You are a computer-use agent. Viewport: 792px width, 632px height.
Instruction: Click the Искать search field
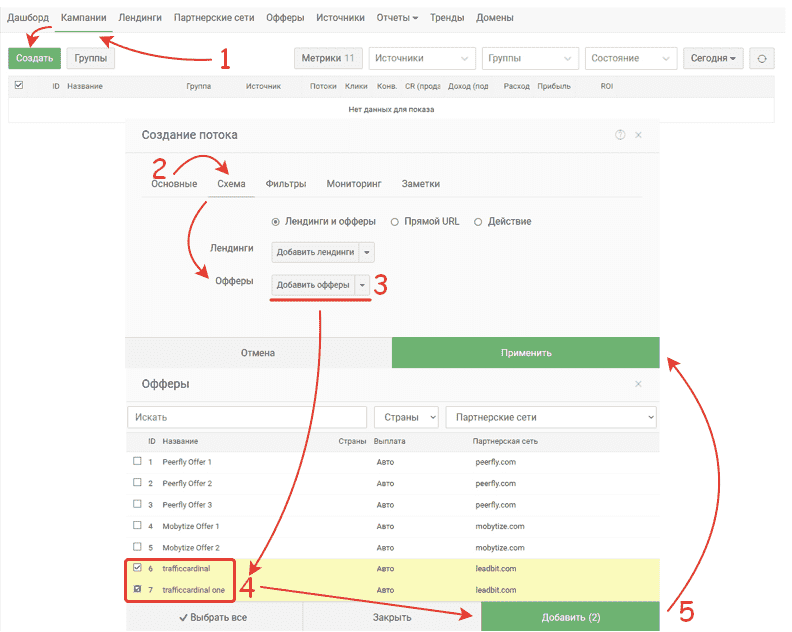click(247, 416)
